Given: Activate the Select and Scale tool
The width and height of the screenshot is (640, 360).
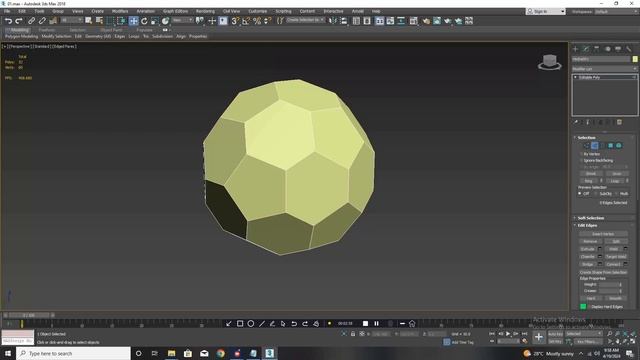Looking at the screenshot, I should pos(155,21).
